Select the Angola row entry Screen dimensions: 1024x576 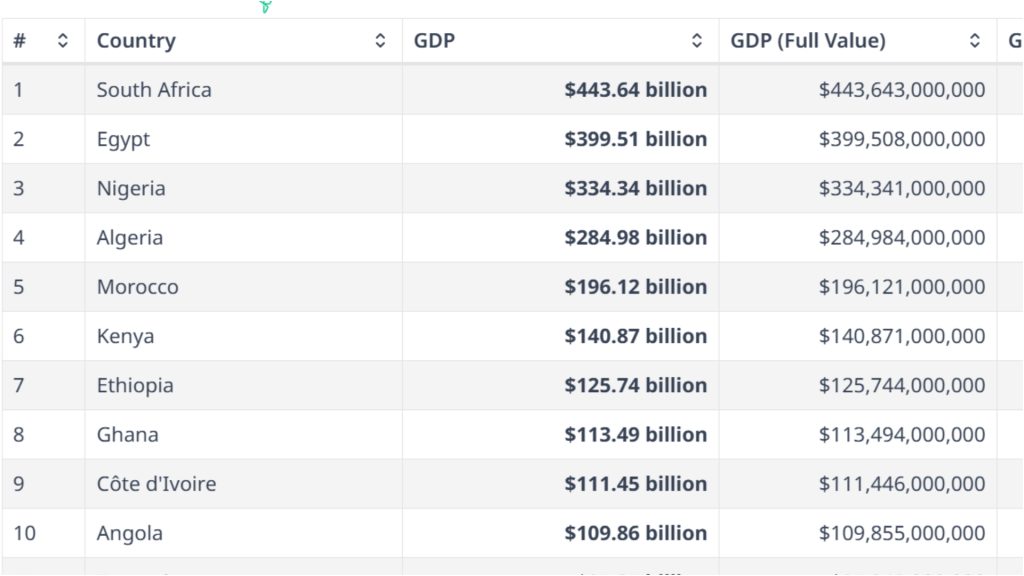click(x=130, y=533)
